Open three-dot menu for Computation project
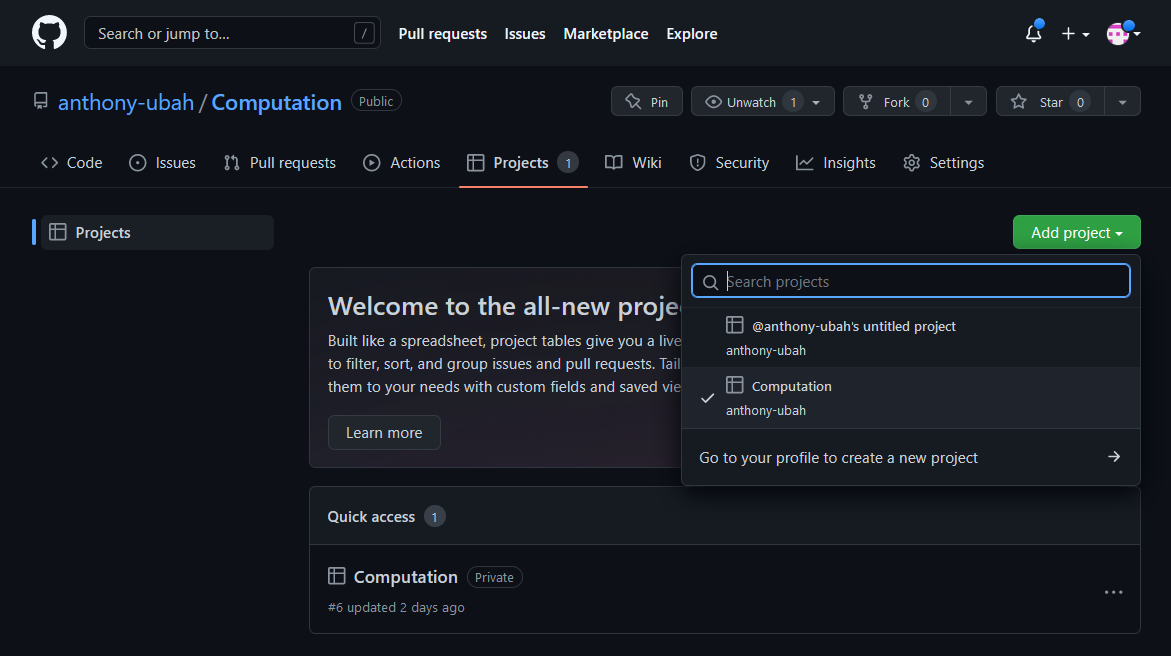The image size is (1171, 656). (x=1113, y=592)
